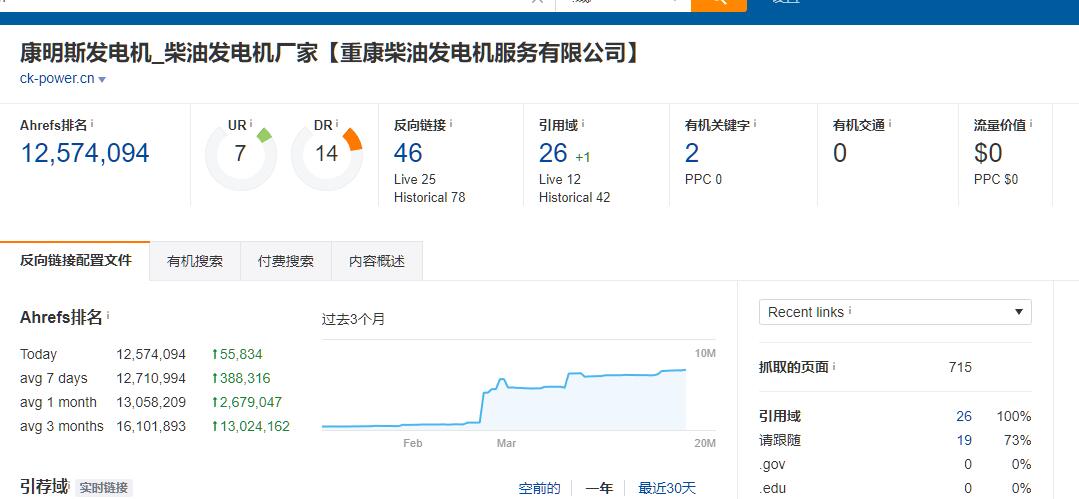The image size is (1079, 499).
Task: Expand the ck-power.cn domain dropdown arrow
Action: click(102, 80)
